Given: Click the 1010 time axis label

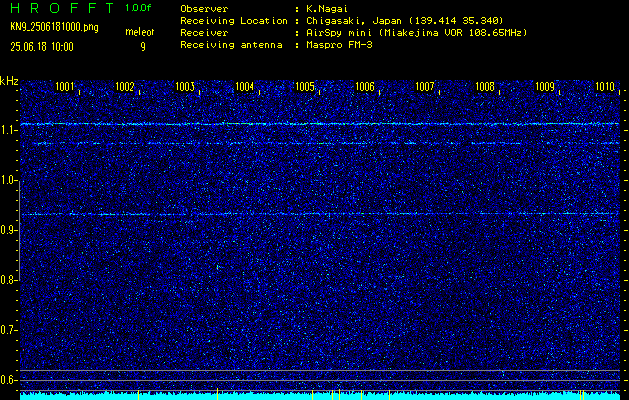Looking at the screenshot, I should coord(605,87).
